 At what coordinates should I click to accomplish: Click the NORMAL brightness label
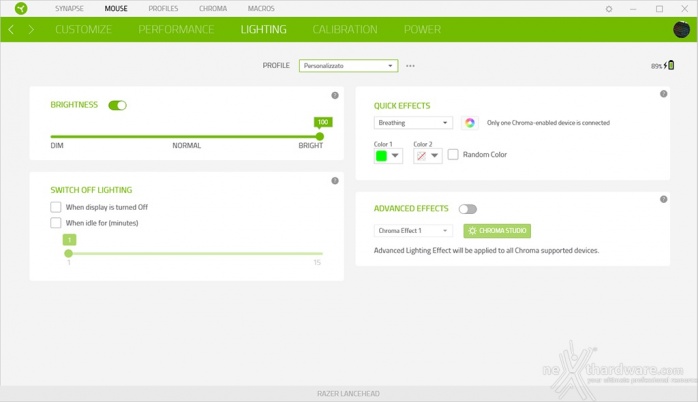point(187,146)
